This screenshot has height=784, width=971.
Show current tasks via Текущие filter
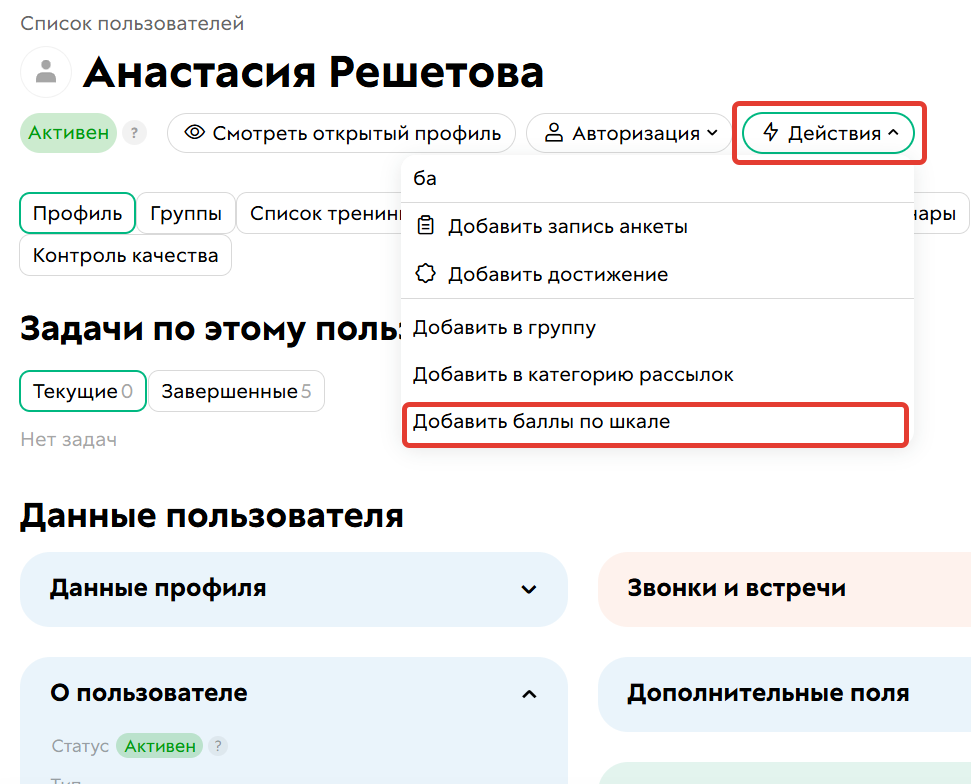coord(82,391)
